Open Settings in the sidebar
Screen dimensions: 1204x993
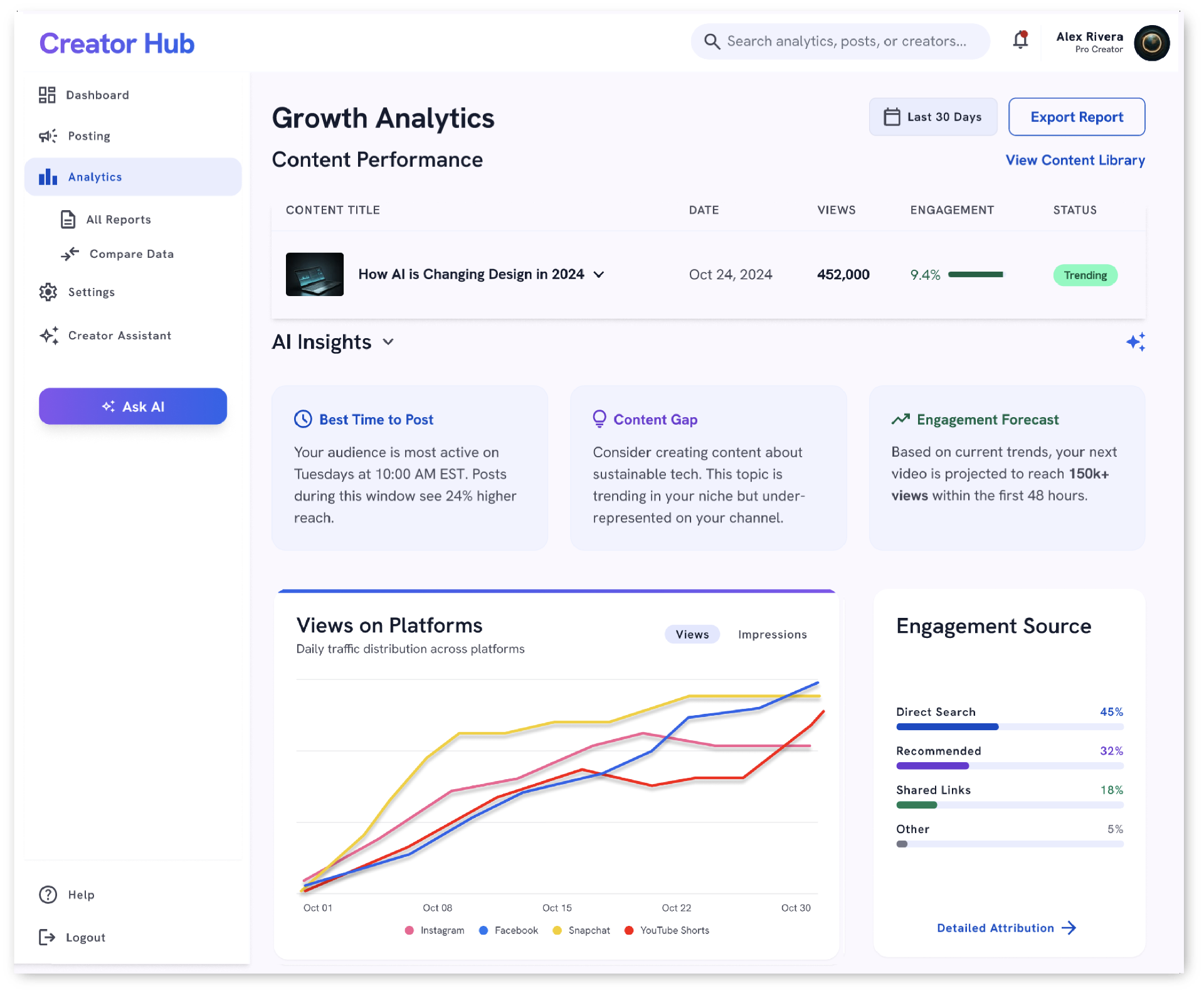click(x=133, y=292)
